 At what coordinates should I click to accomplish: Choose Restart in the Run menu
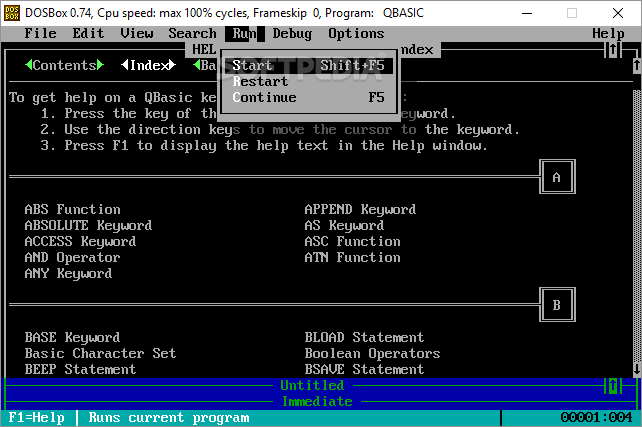coord(308,81)
